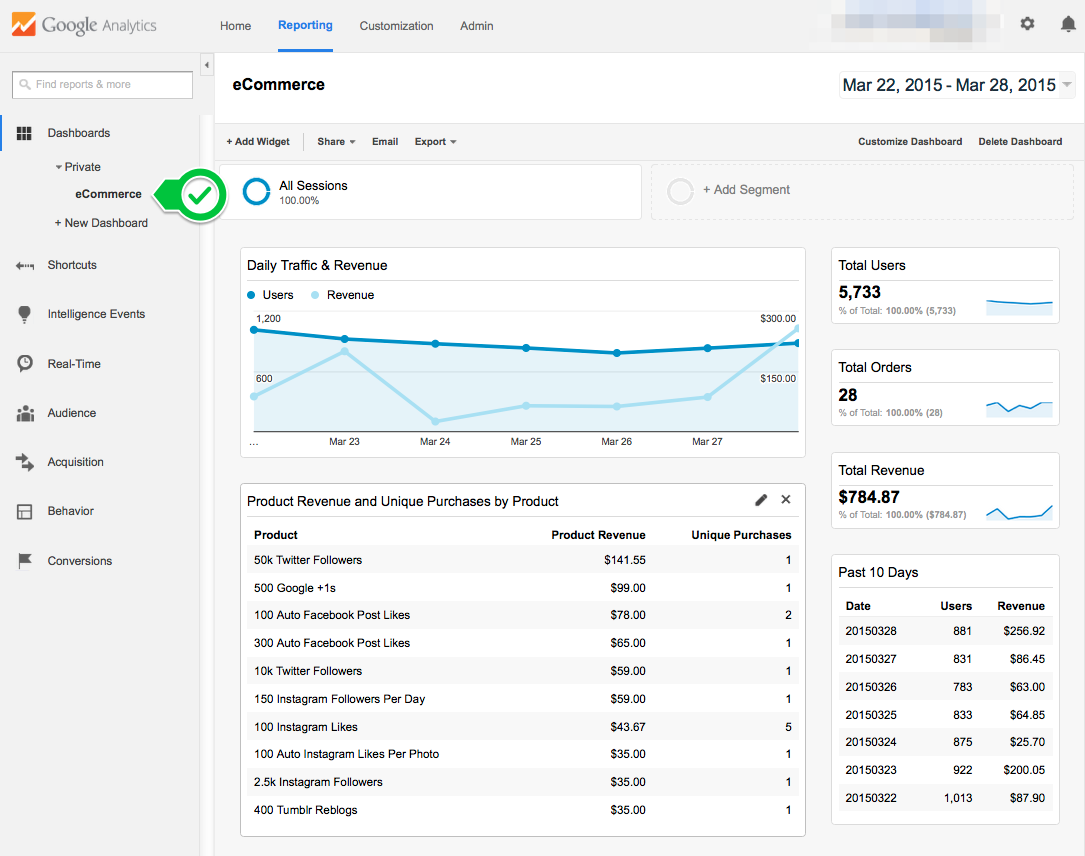Open the Conversions section
Image resolution: width=1085 pixels, height=856 pixels.
pos(80,561)
